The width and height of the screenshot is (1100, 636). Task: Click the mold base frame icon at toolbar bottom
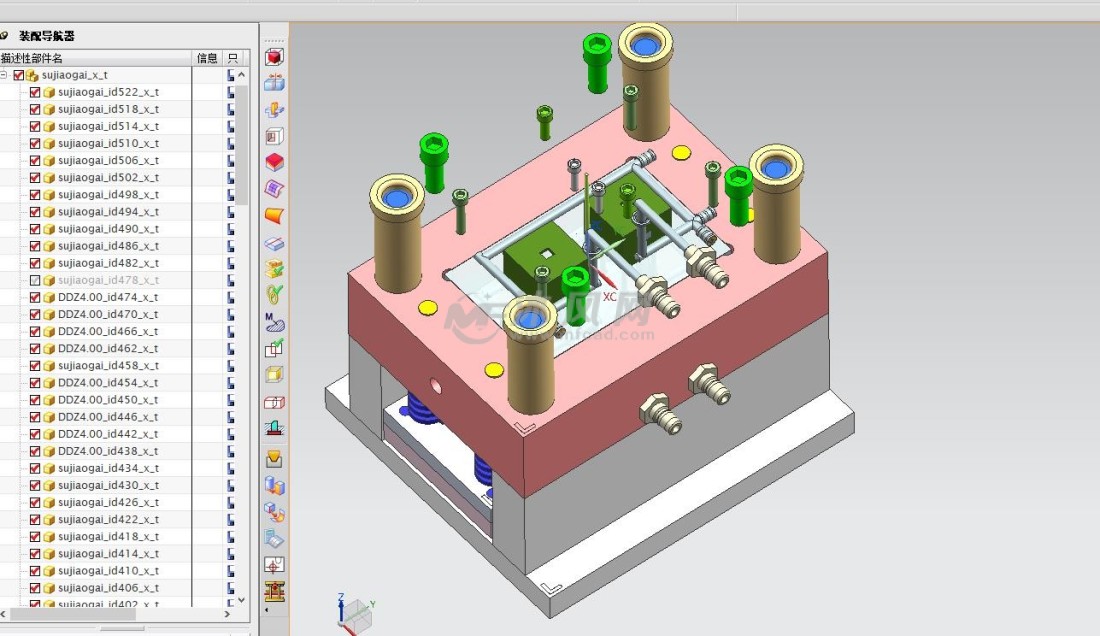pyautogui.click(x=274, y=591)
